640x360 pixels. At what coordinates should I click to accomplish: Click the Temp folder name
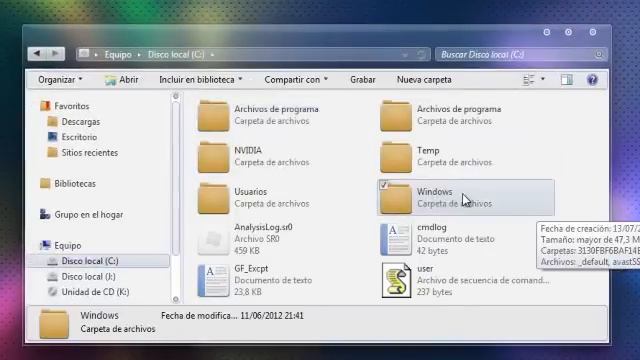pos(428,150)
